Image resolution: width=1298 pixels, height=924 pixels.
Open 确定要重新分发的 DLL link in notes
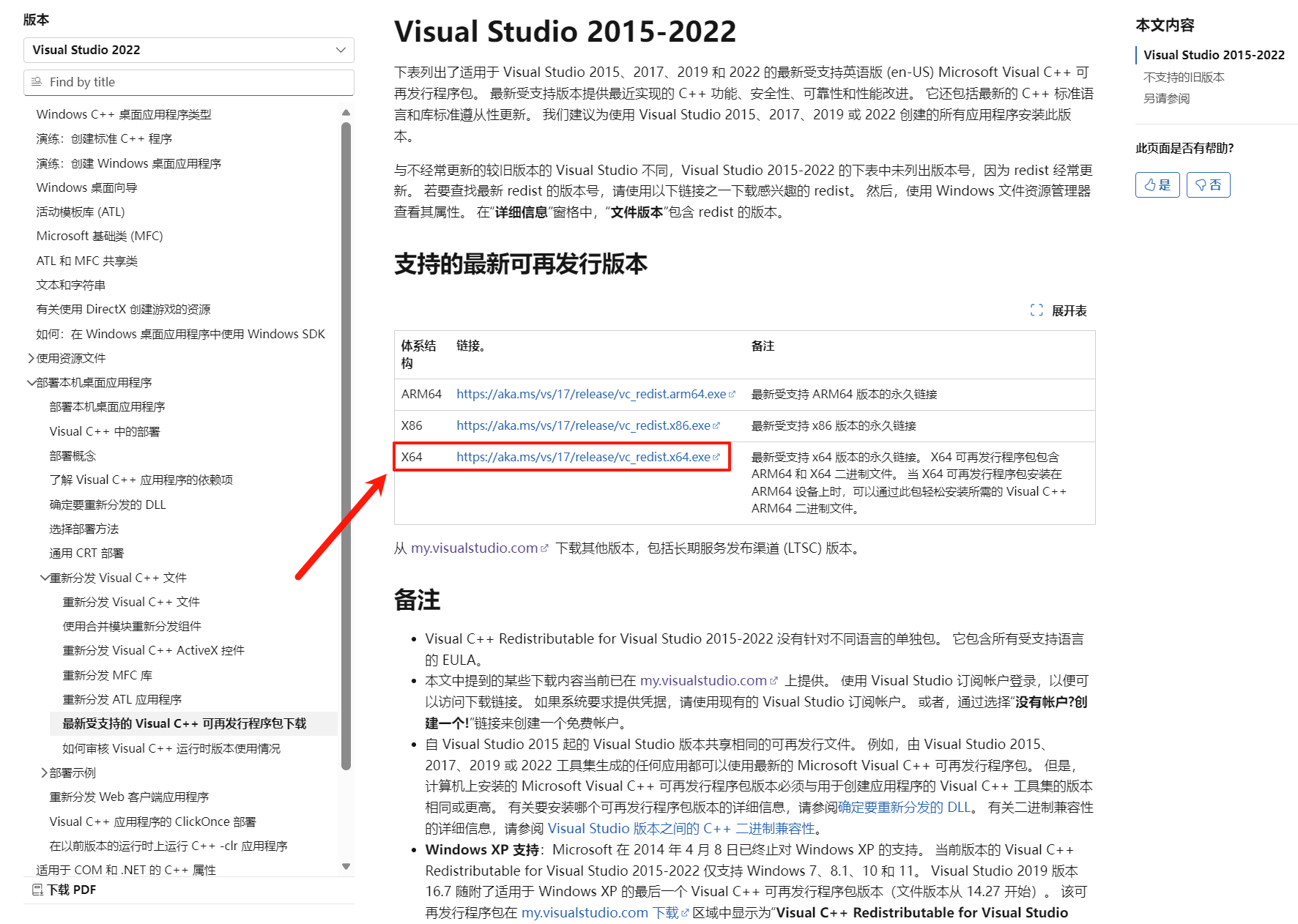(904, 807)
